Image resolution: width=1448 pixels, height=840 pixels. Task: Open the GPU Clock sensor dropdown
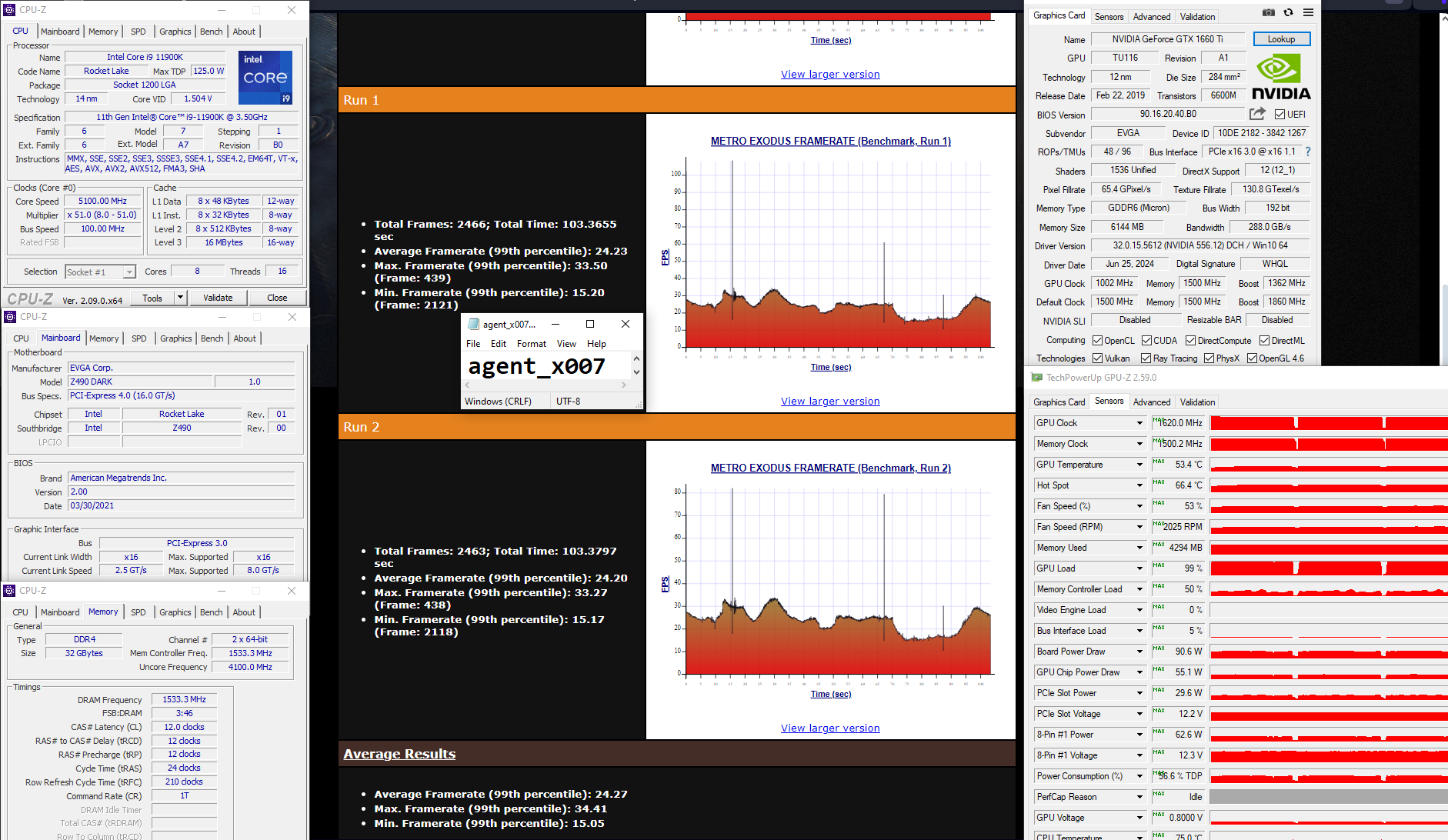pos(1140,423)
